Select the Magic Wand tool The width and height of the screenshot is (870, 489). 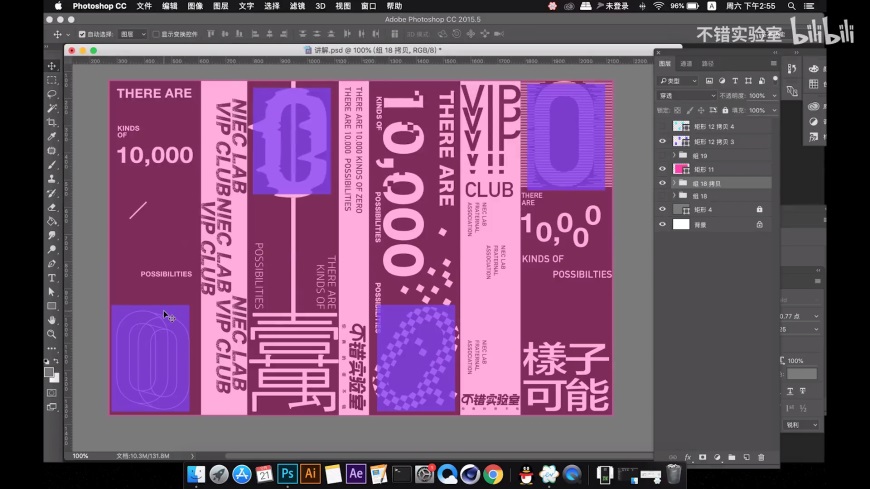pyautogui.click(x=52, y=108)
